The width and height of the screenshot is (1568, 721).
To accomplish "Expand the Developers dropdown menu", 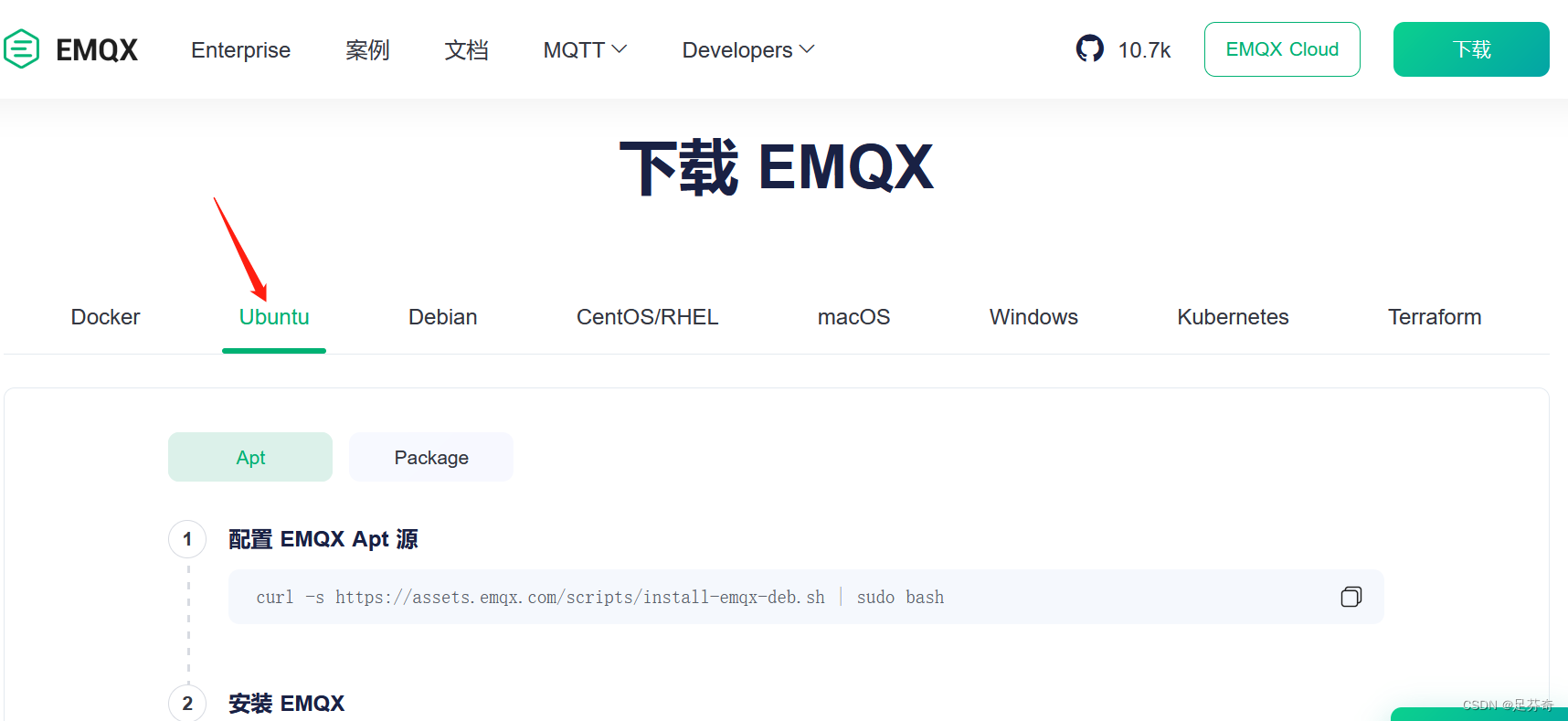I will pyautogui.click(x=747, y=49).
